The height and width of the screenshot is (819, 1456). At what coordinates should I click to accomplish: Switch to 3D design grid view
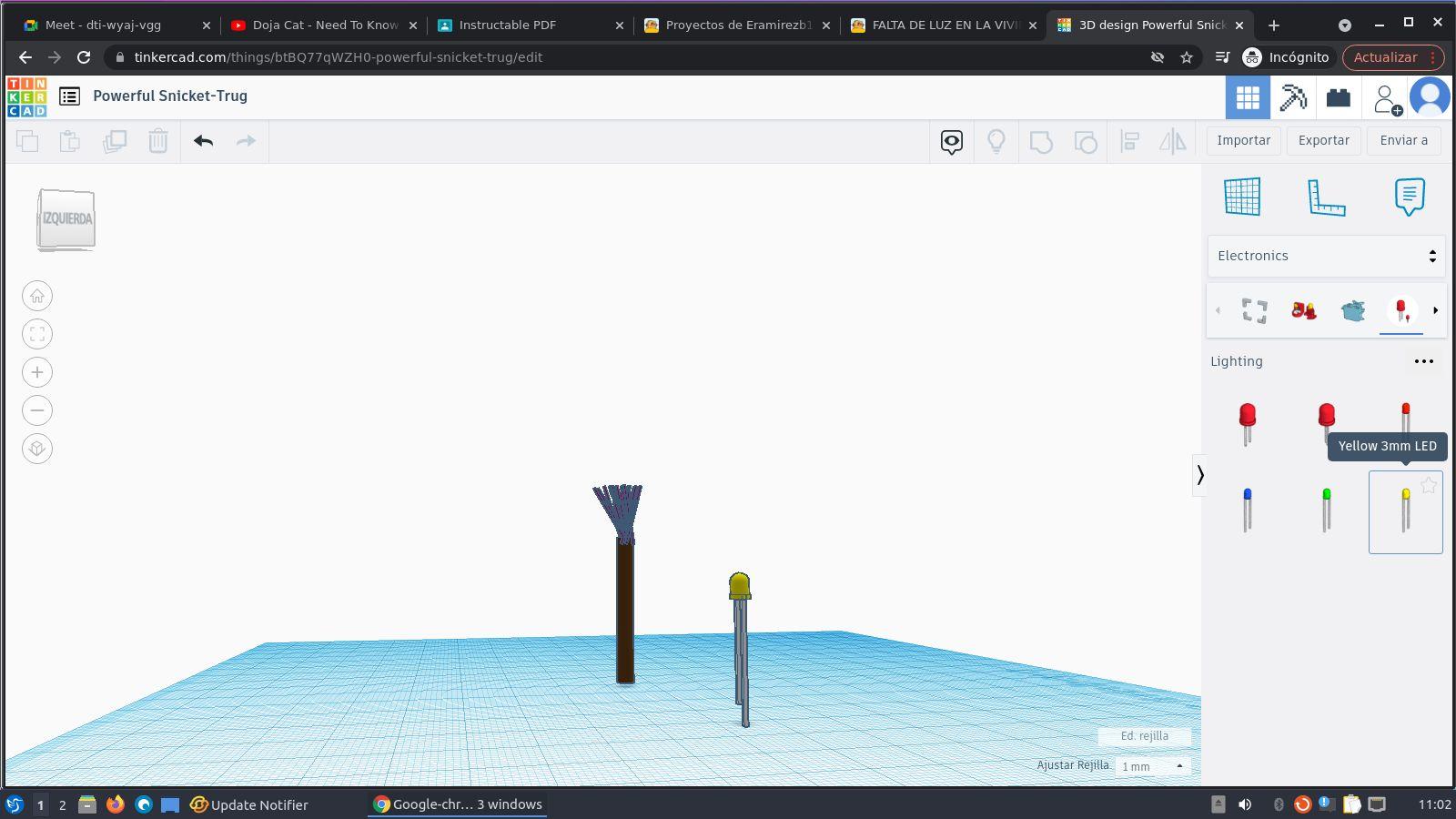[1248, 97]
